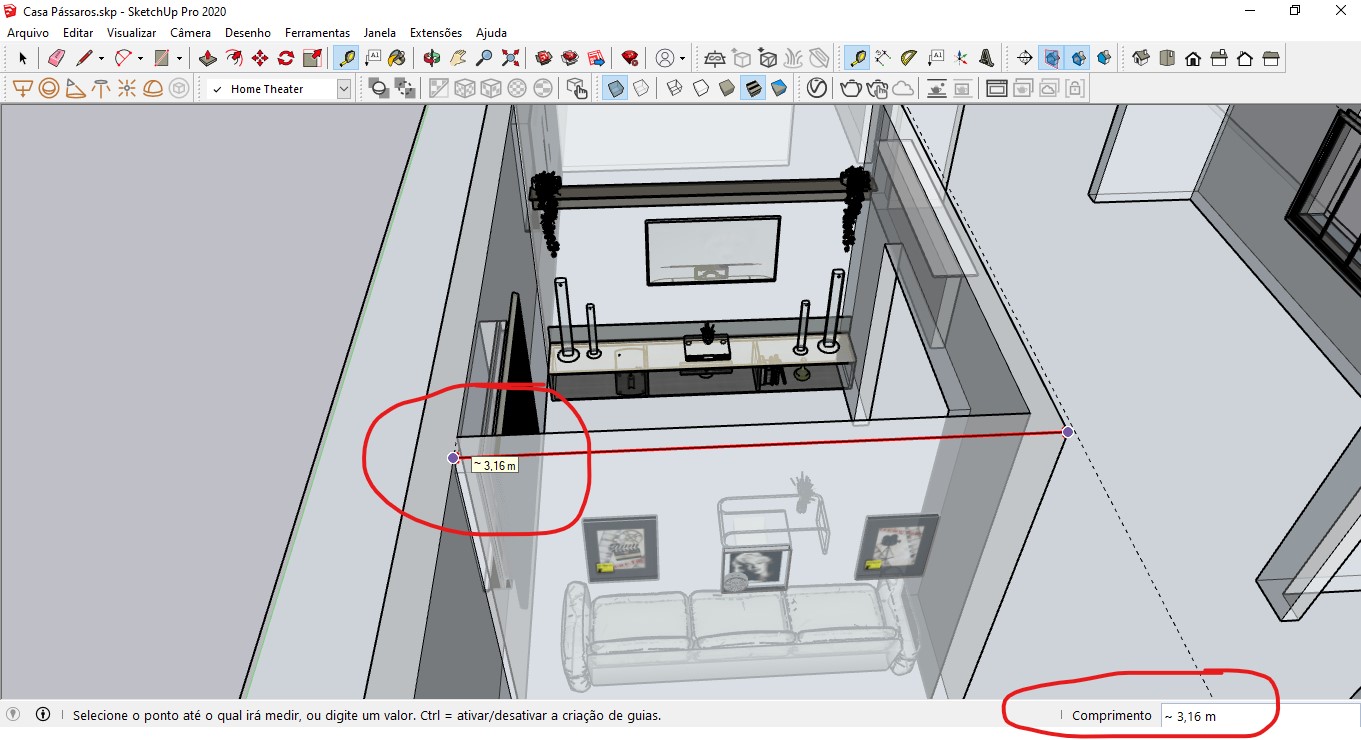The width and height of the screenshot is (1361, 740).
Task: Click the Zoom Extents icon
Action: click(510, 58)
